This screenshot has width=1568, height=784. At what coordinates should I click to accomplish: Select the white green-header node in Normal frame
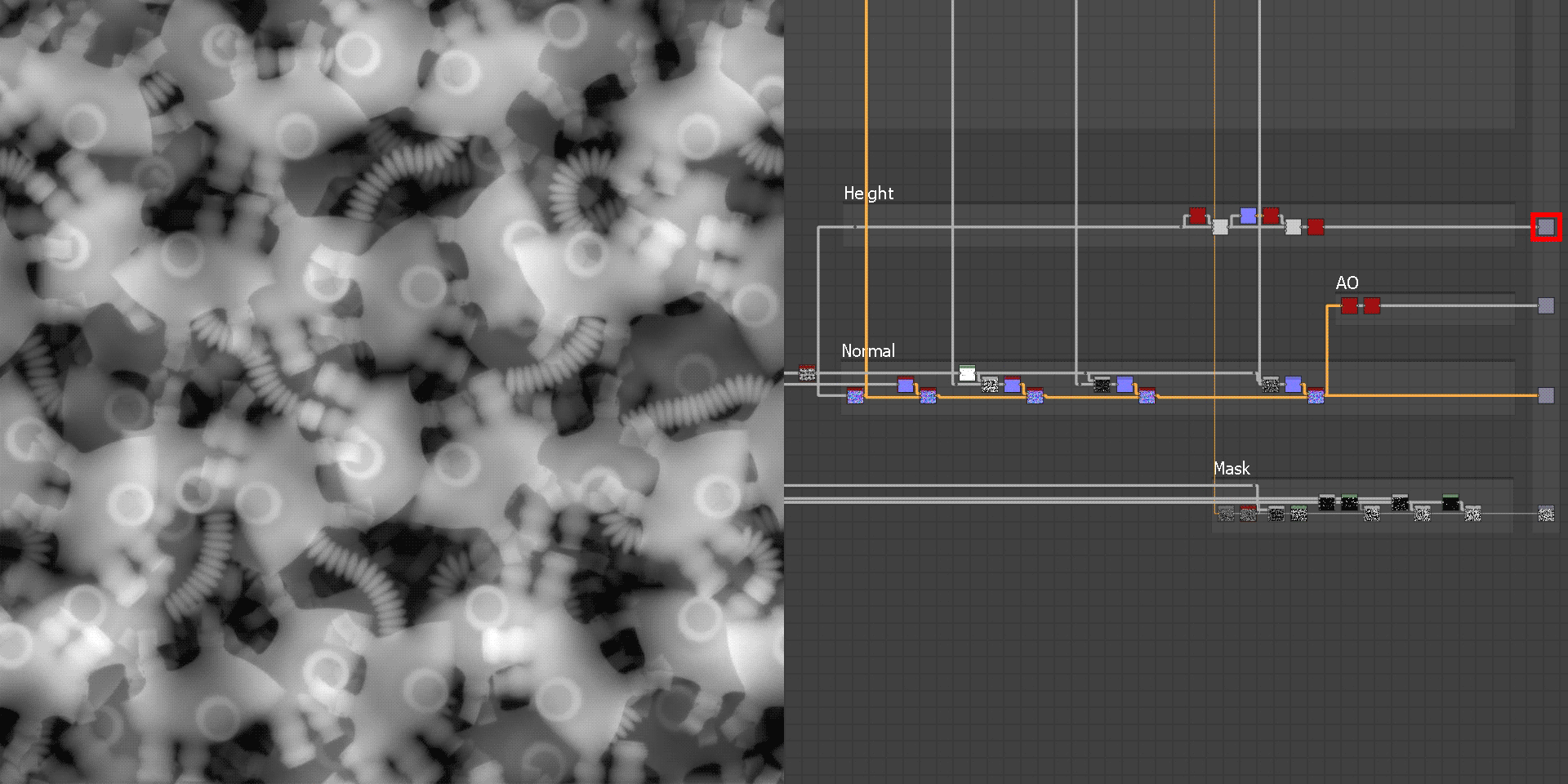pyautogui.click(x=968, y=373)
